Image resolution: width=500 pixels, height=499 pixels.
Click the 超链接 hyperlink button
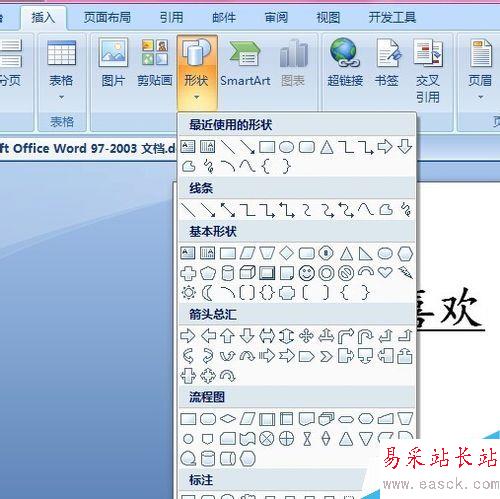tap(345, 63)
